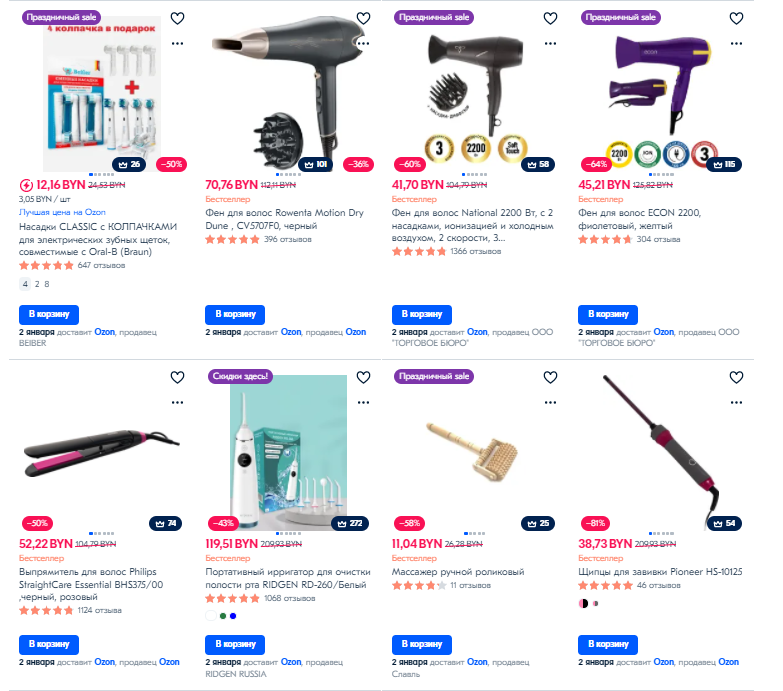Add Rowenta Motion Dry hair dryer to favorites

pyautogui.click(x=364, y=18)
